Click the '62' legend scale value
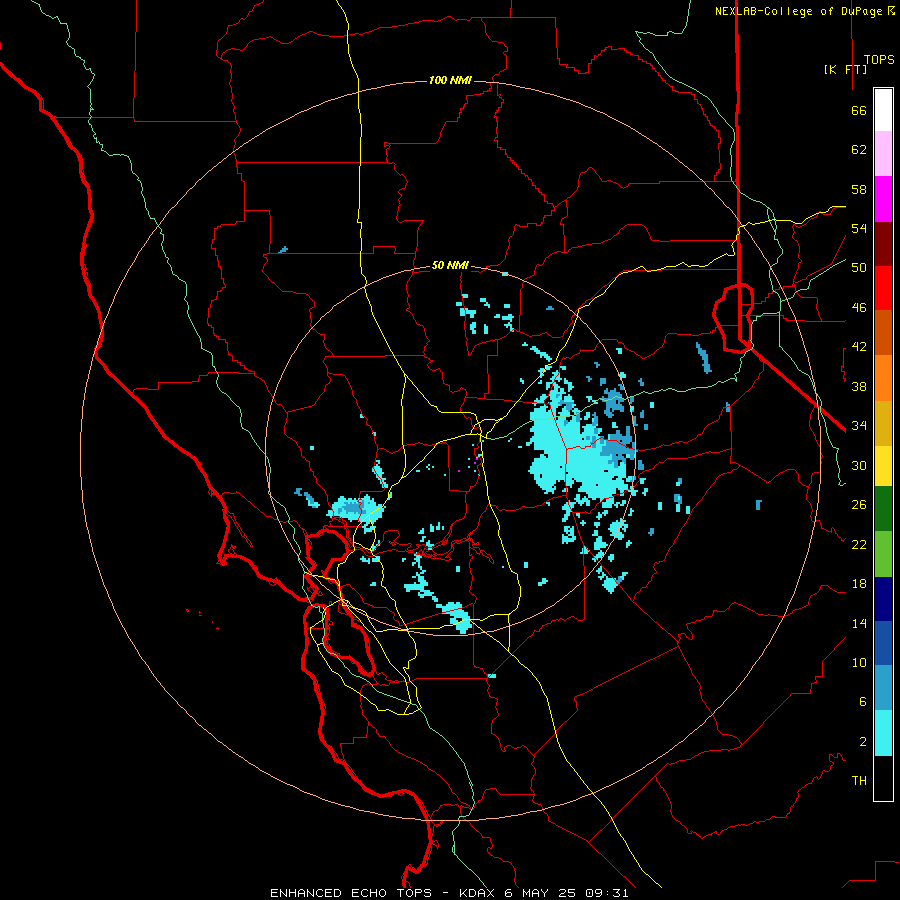Screen dimensions: 900x900 click(x=859, y=150)
